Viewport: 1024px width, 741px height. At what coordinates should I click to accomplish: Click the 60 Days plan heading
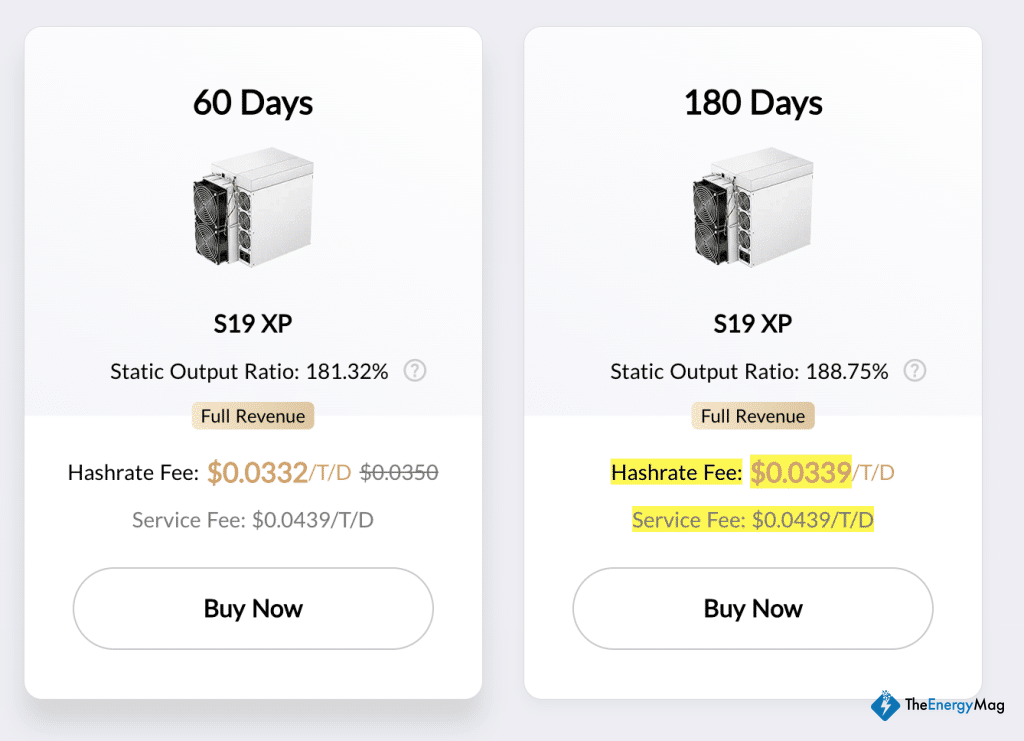coord(253,103)
